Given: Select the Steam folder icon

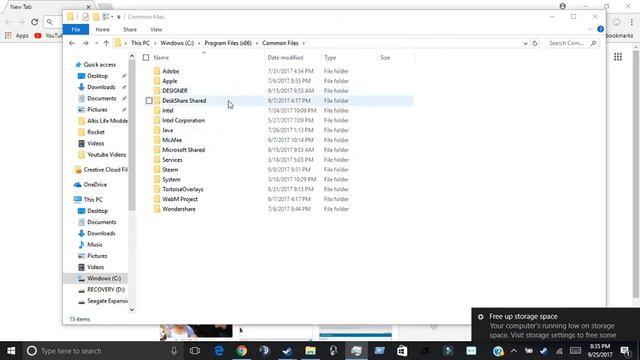Looking at the screenshot, I should coord(157,169).
